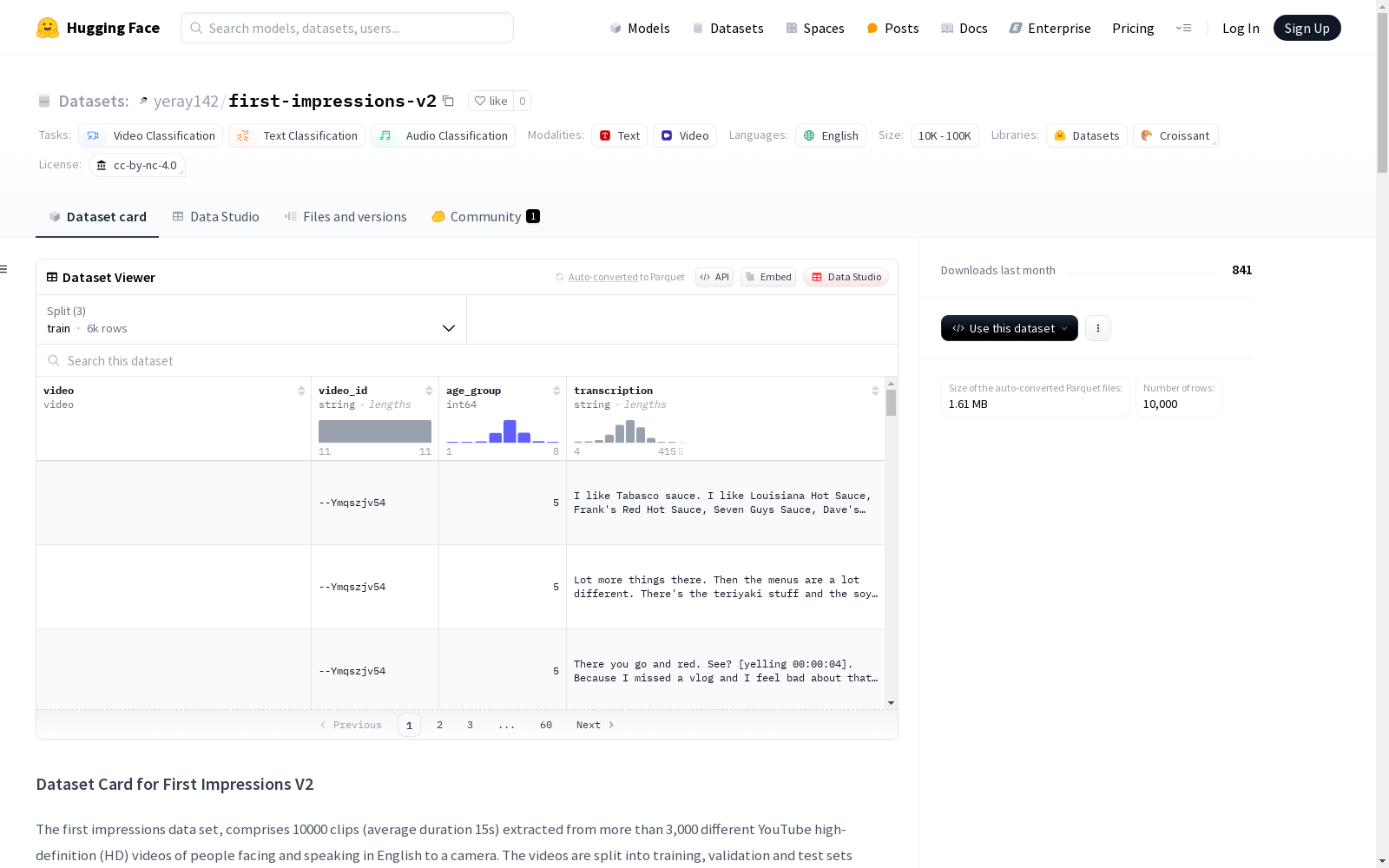Sort by the age_group column

pyautogui.click(x=556, y=391)
